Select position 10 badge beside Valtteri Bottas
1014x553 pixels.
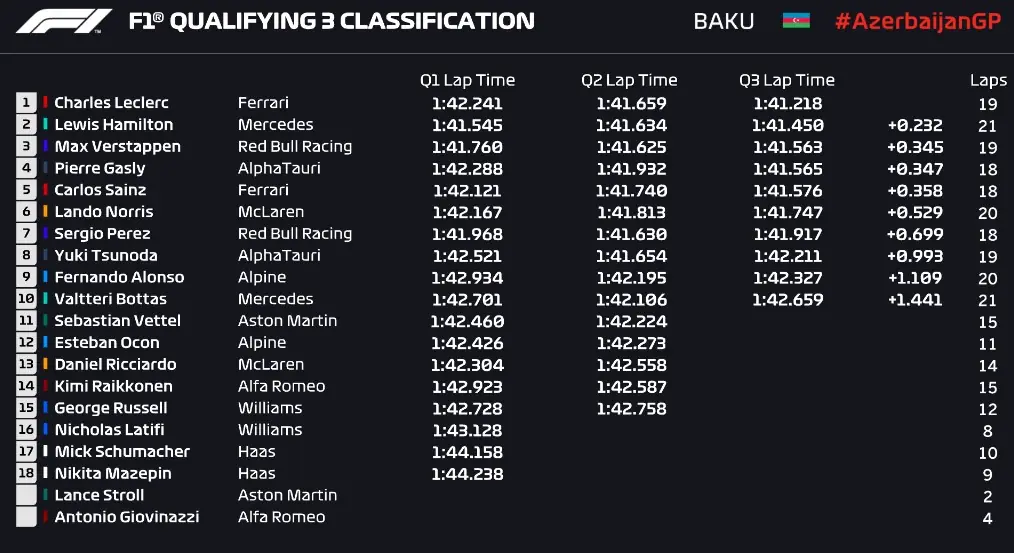26,299
